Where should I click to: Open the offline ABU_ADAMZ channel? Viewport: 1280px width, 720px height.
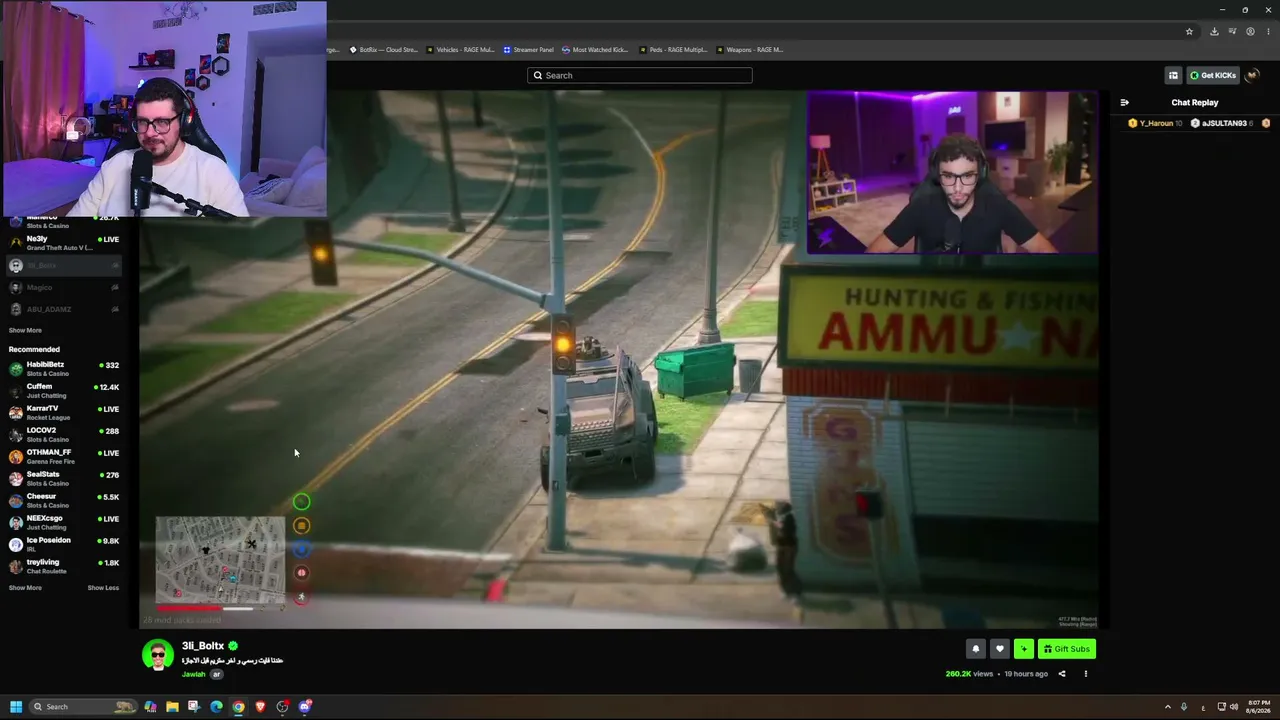tap(64, 309)
